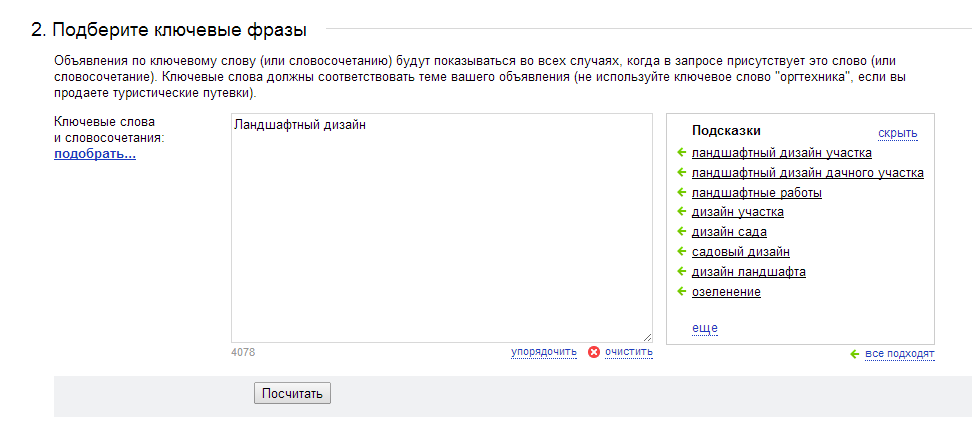Click the упорядочить link
Image resolution: width=972 pixels, height=437 pixels.
pos(544,352)
